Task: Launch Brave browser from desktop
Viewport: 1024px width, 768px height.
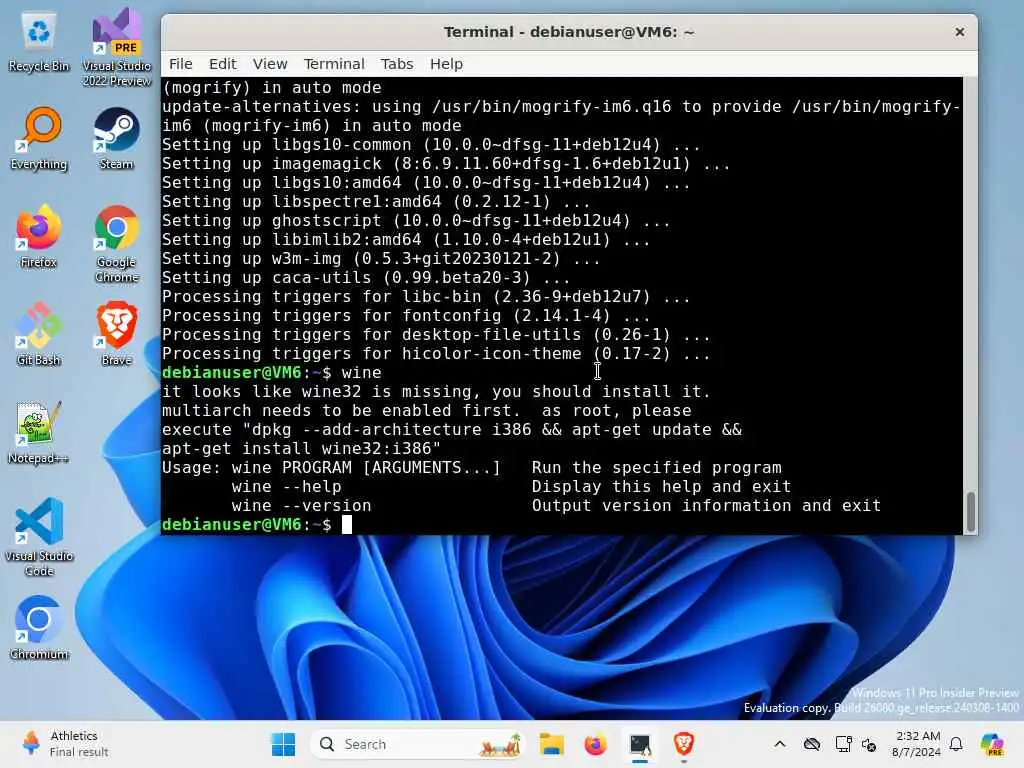Action: coord(117,334)
